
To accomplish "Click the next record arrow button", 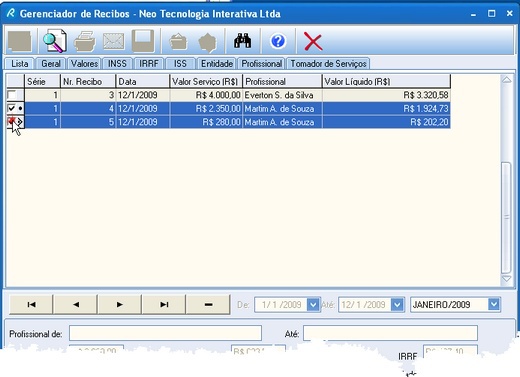I will pos(120,304).
